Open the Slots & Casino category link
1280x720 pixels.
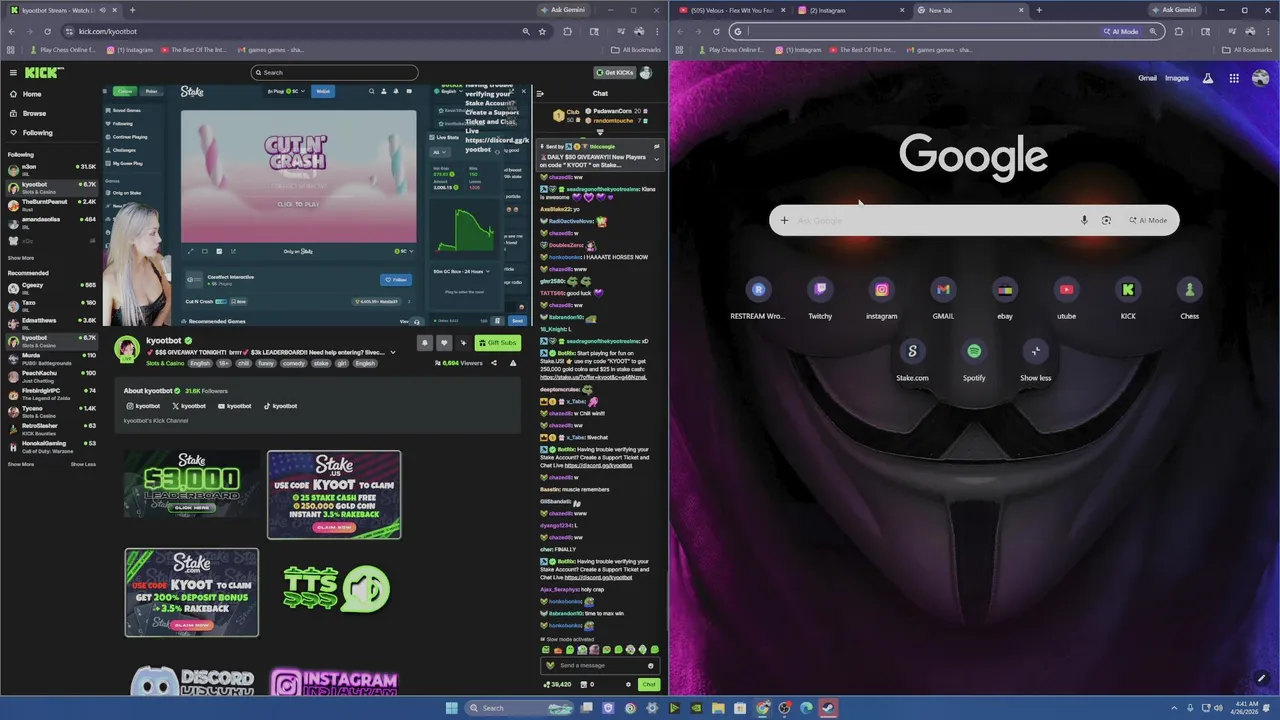pos(165,363)
